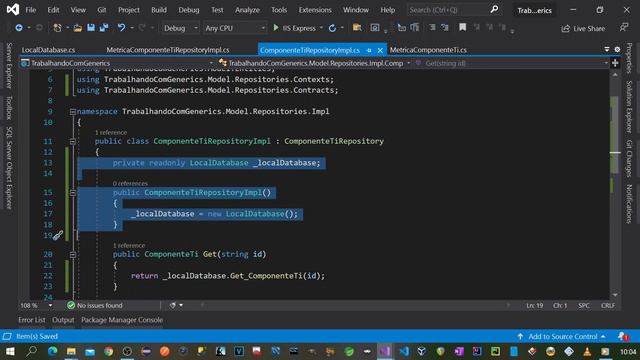640x360 pixels.
Task: Open the Git Changes side tab
Action: 629,158
